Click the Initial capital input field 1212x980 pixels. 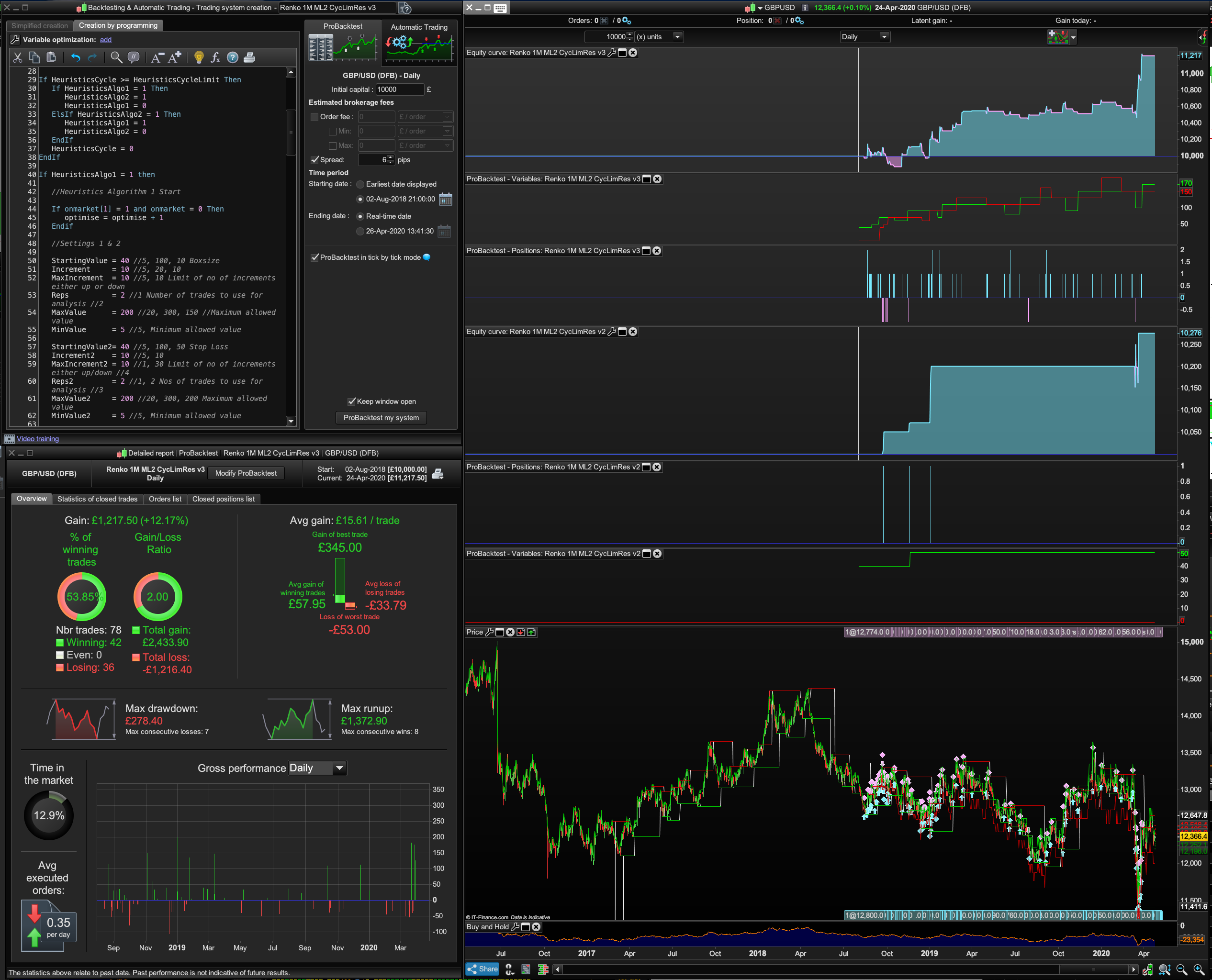pos(399,89)
